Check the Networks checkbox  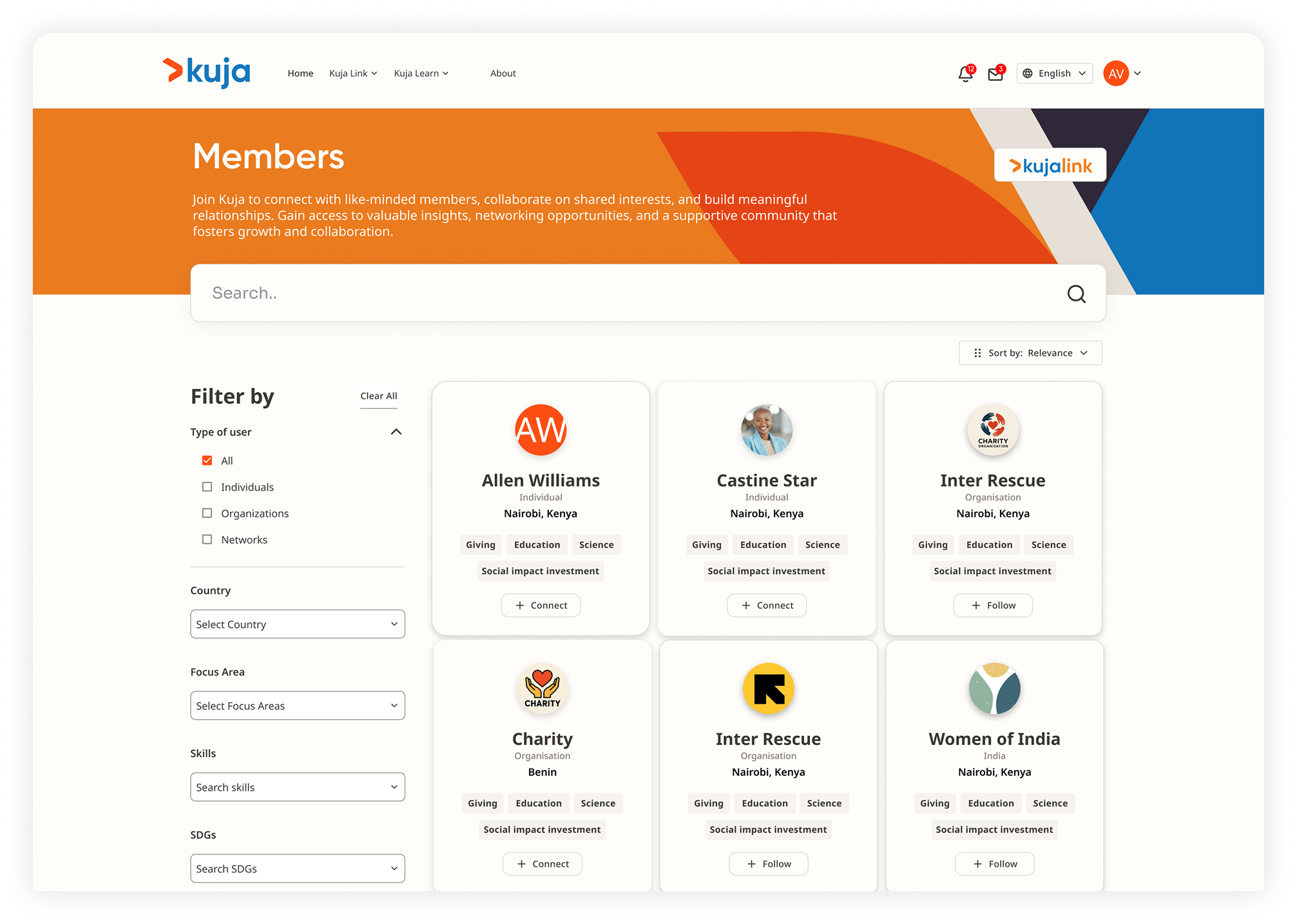pyautogui.click(x=207, y=539)
